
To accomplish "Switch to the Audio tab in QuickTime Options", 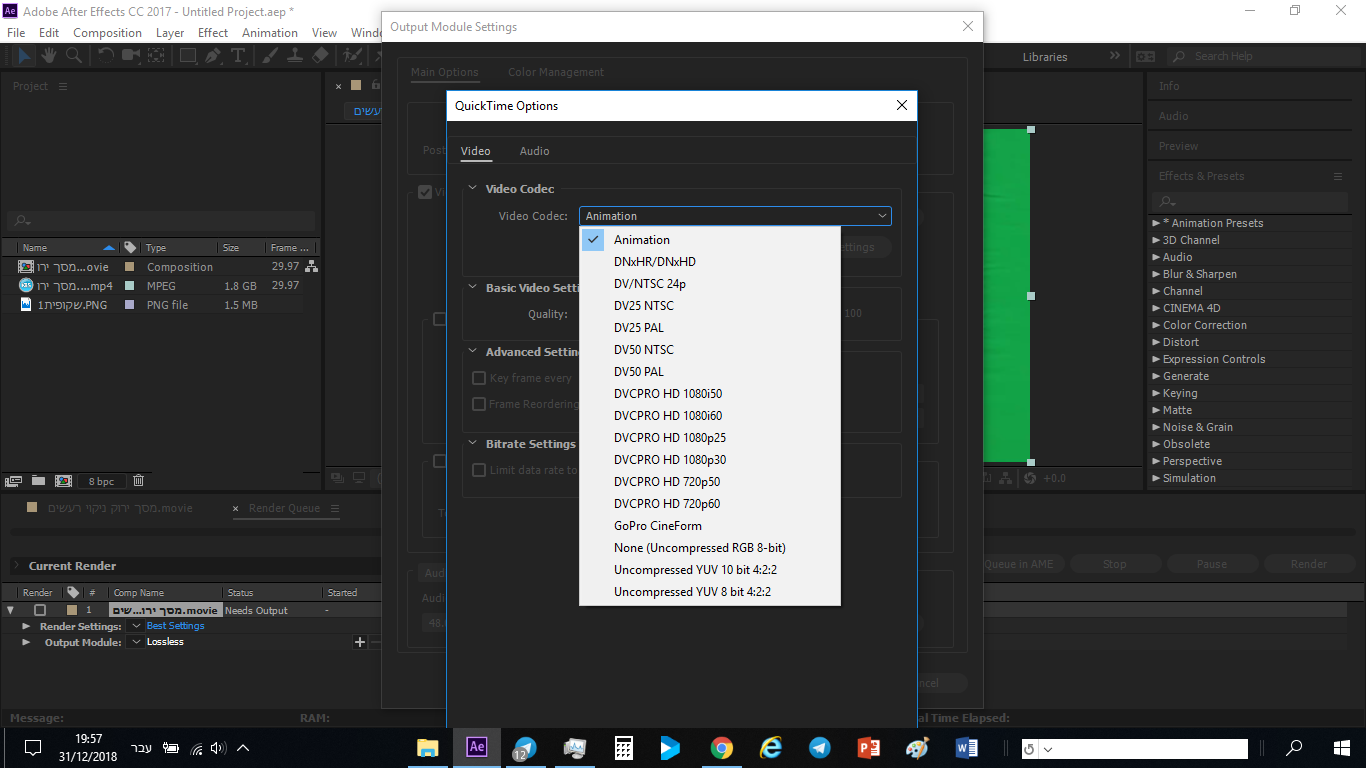I will click(x=534, y=151).
